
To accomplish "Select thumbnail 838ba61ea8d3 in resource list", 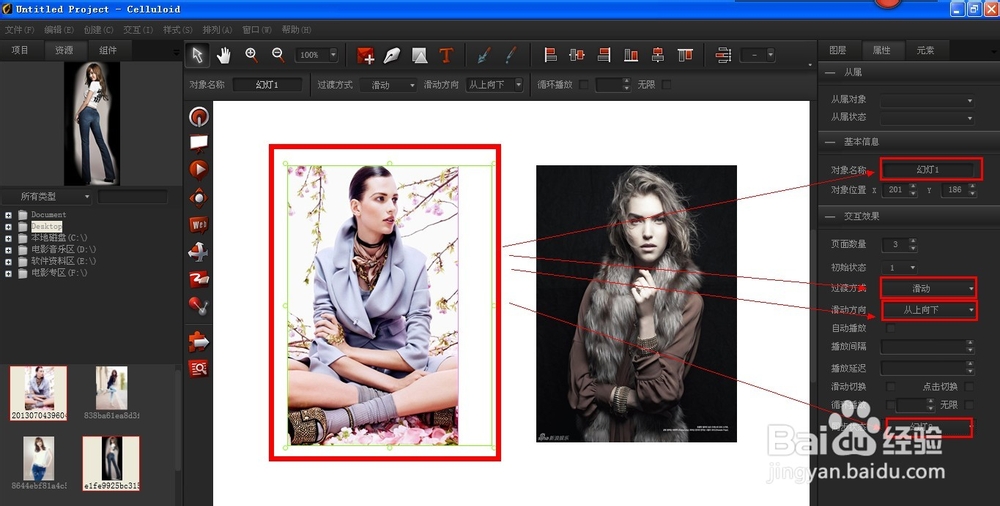I will click(112, 393).
